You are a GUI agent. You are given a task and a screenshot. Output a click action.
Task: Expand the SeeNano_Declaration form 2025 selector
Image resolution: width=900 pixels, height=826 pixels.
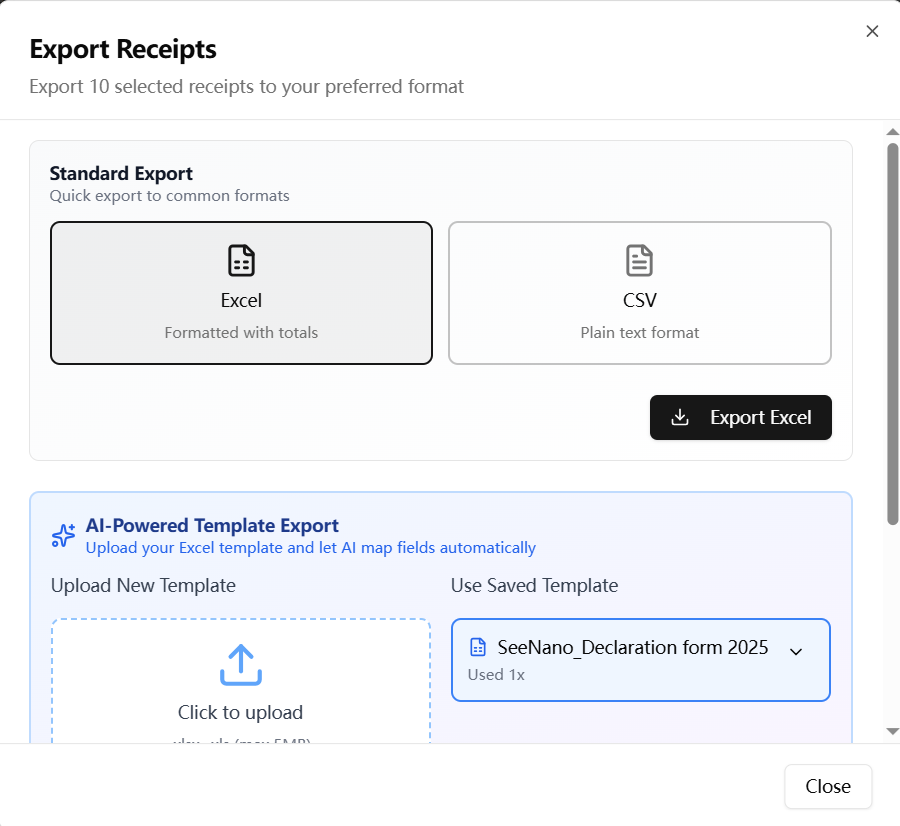coord(640,659)
